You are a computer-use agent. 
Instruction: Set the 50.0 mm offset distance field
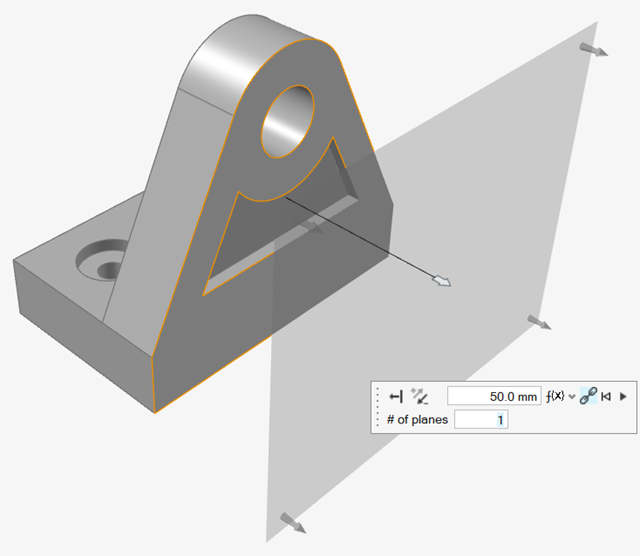pos(494,396)
